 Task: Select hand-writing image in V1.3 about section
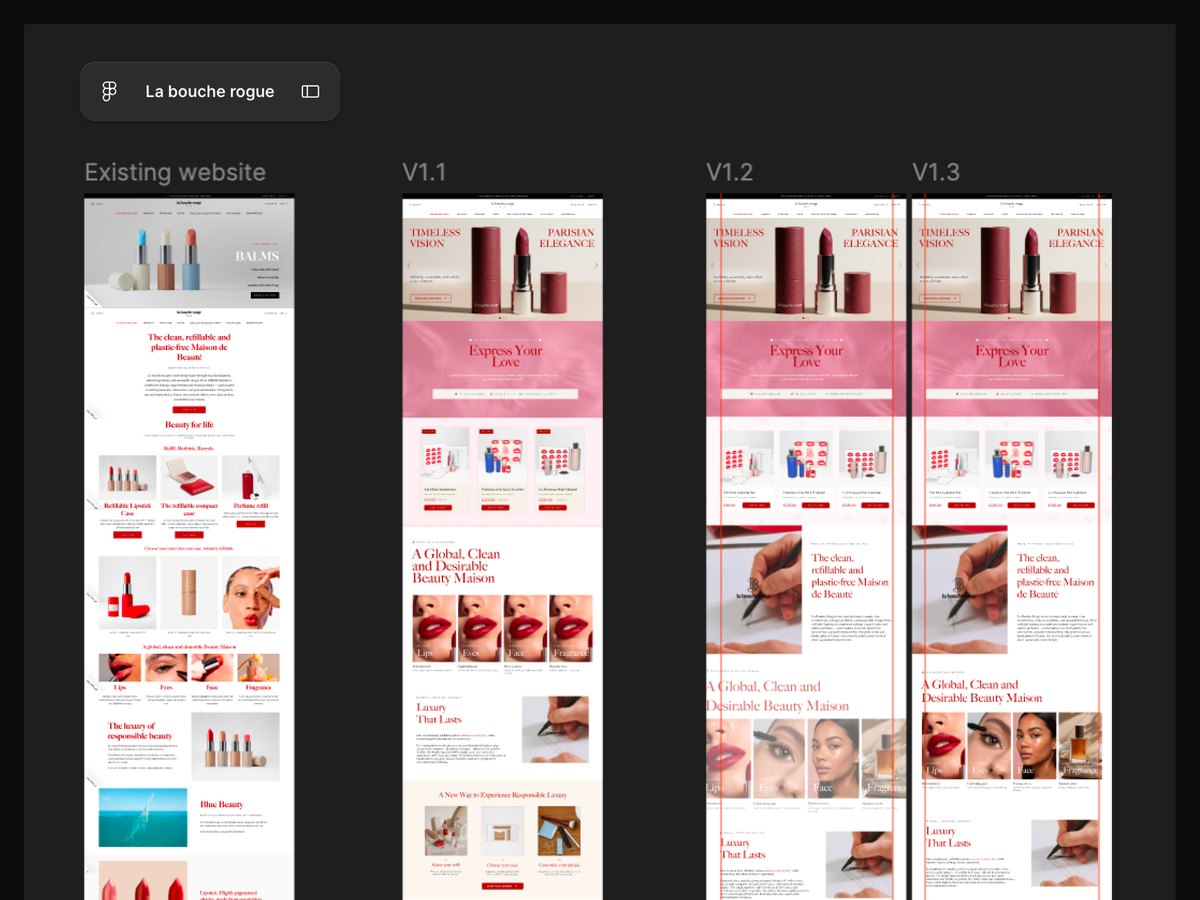[x=960, y=590]
